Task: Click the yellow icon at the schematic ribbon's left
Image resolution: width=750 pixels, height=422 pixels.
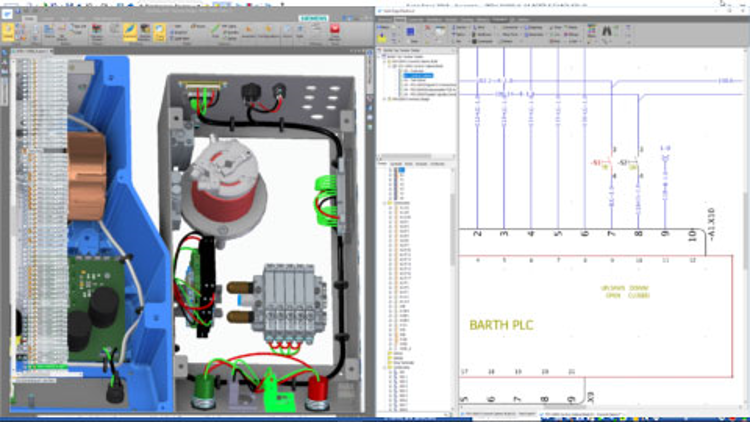Action: click(x=382, y=37)
